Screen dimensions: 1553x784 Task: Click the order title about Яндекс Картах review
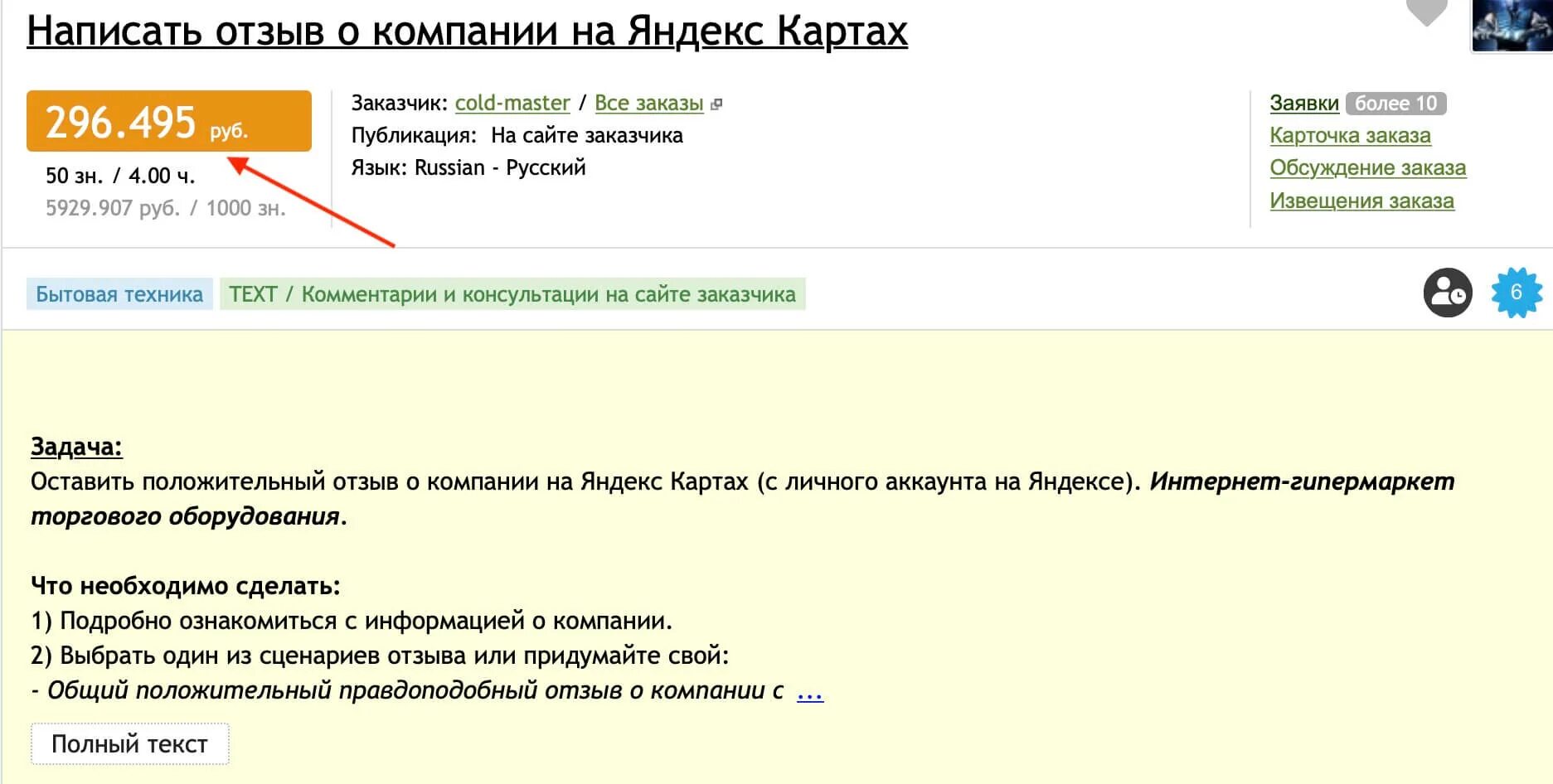467,30
